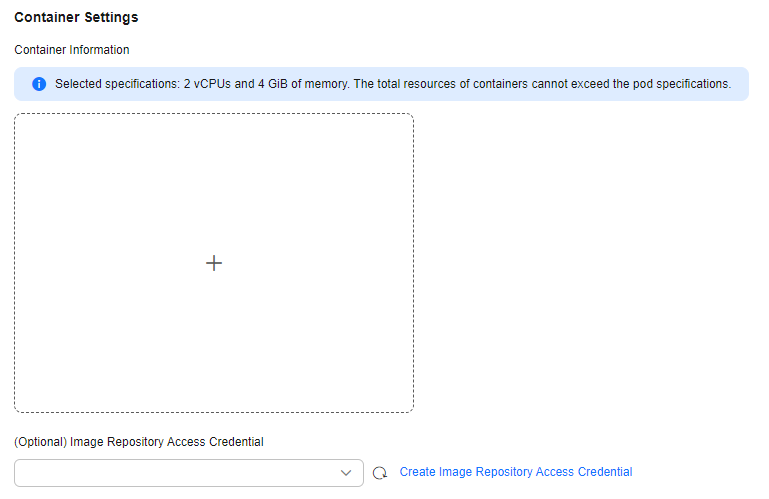Screen dimensions: 769x499
Task: Click the dashed add-container card area
Action: (x=214, y=263)
